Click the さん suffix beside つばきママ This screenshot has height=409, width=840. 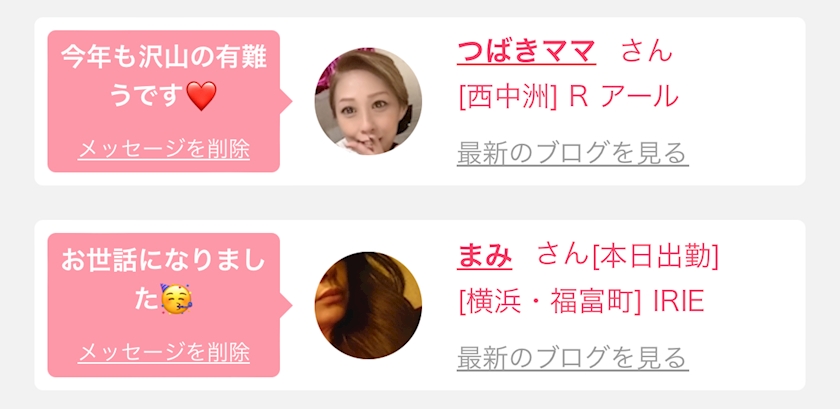pyautogui.click(x=647, y=52)
